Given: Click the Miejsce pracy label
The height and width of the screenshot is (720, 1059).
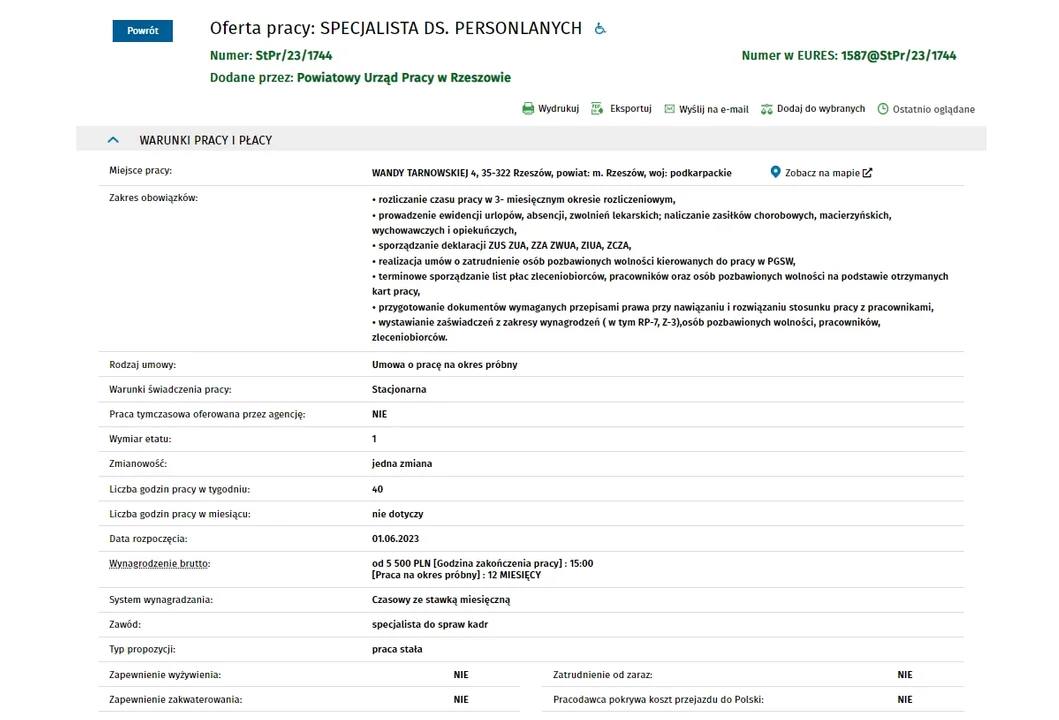Looking at the screenshot, I should tap(140, 170).
